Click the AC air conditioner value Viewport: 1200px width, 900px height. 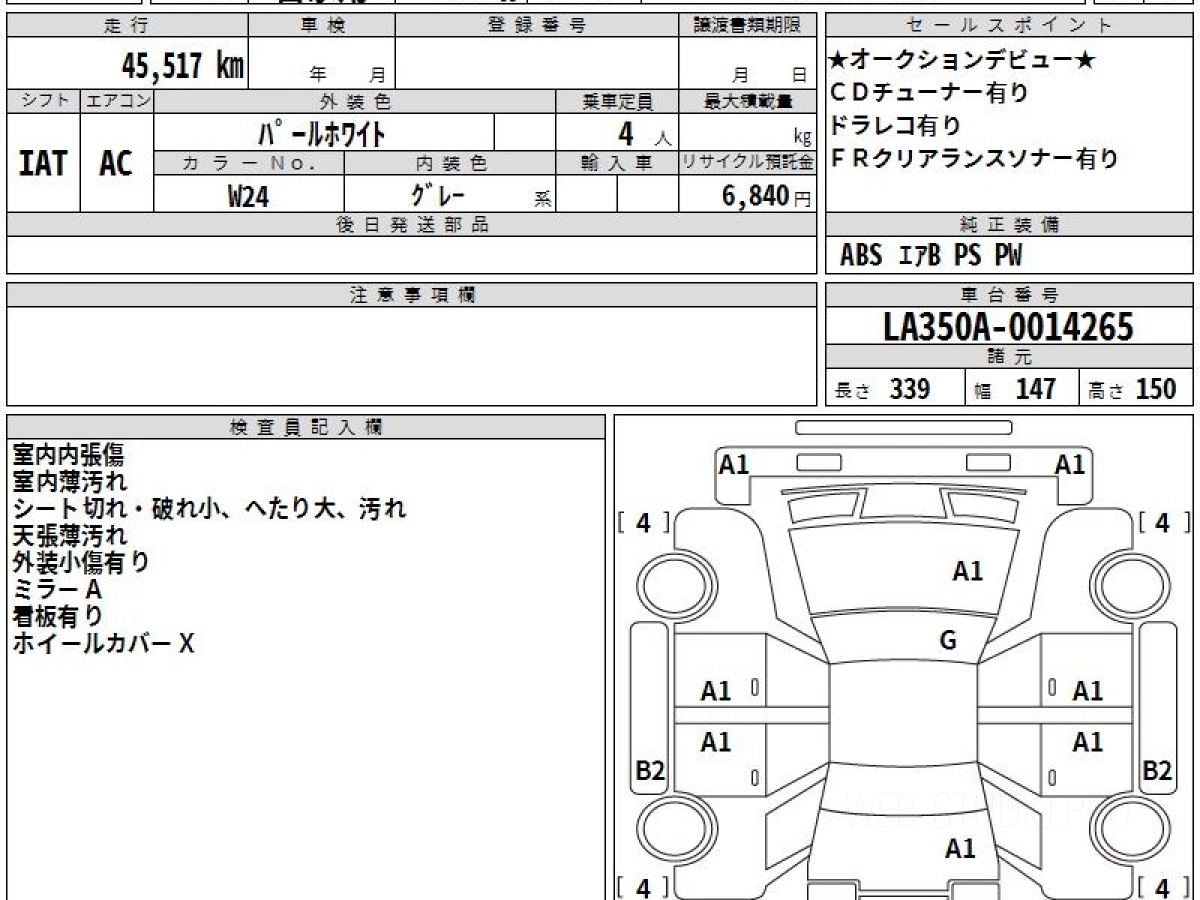(117, 163)
